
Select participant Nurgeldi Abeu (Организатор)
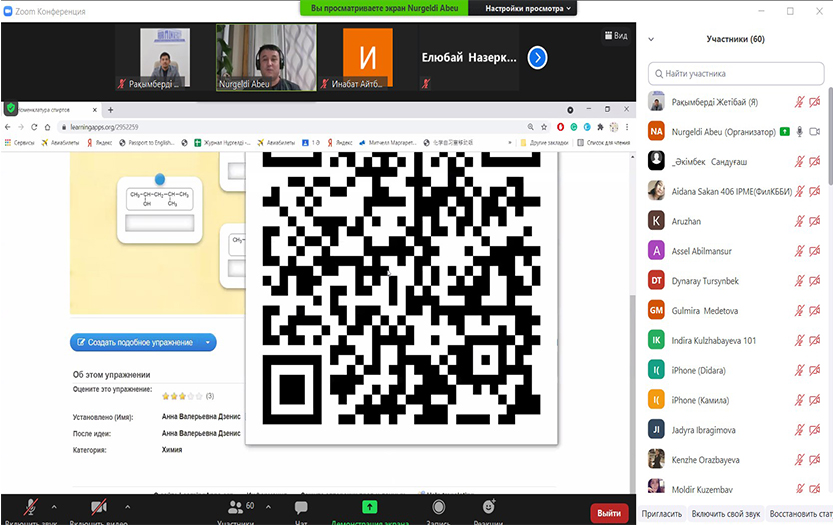(735, 132)
